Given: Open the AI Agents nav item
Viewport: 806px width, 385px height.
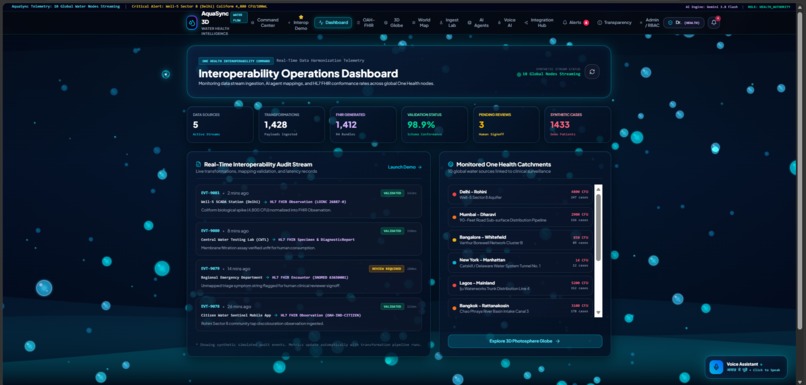Looking at the screenshot, I should (478, 23).
